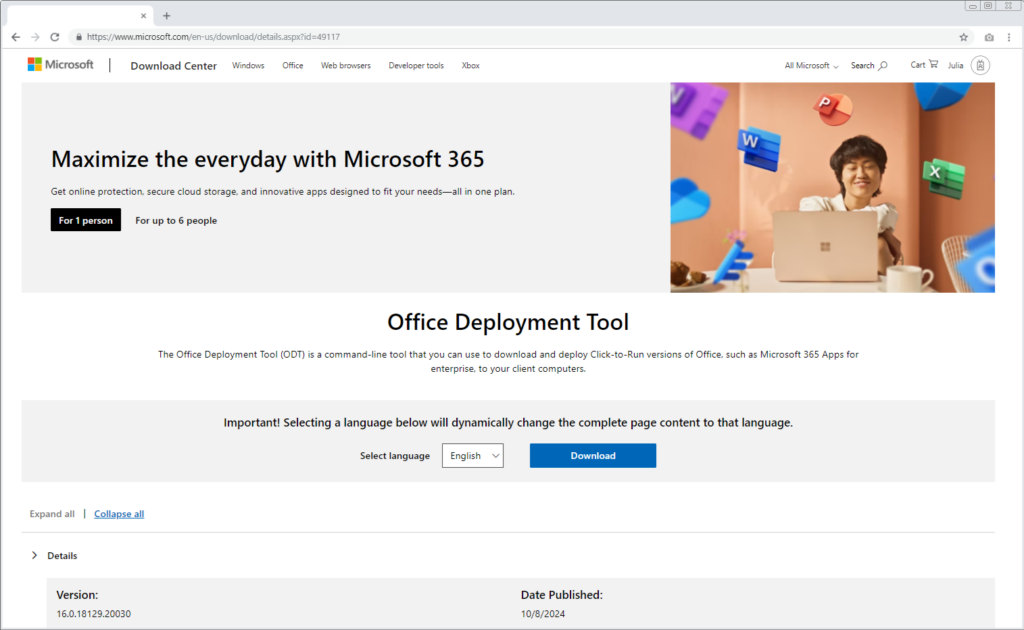Viewport: 1024px width, 630px height.
Task: Expand the All Microsoft menu
Action: [x=809, y=64]
